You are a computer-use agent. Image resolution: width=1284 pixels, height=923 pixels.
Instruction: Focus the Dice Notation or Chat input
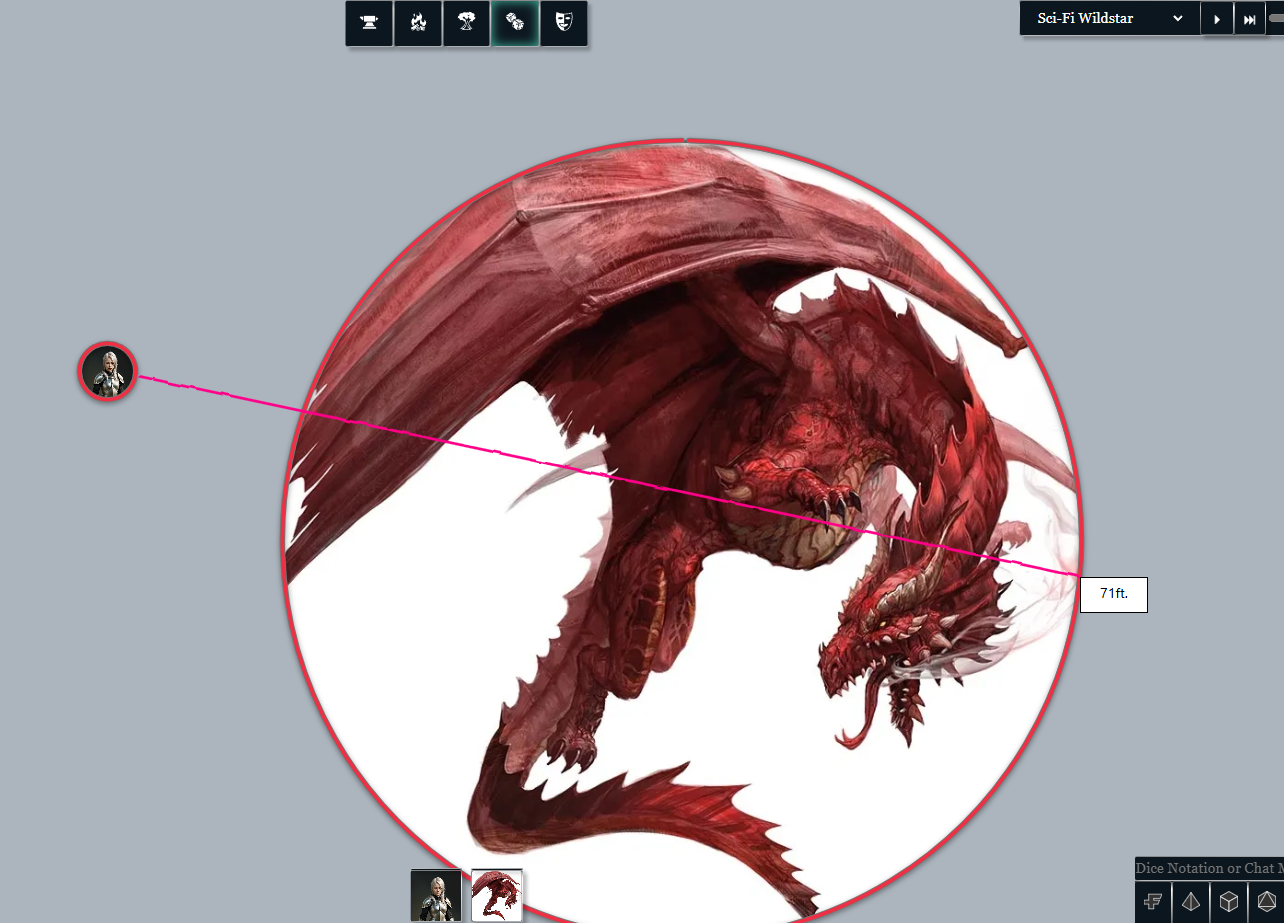click(1209, 868)
